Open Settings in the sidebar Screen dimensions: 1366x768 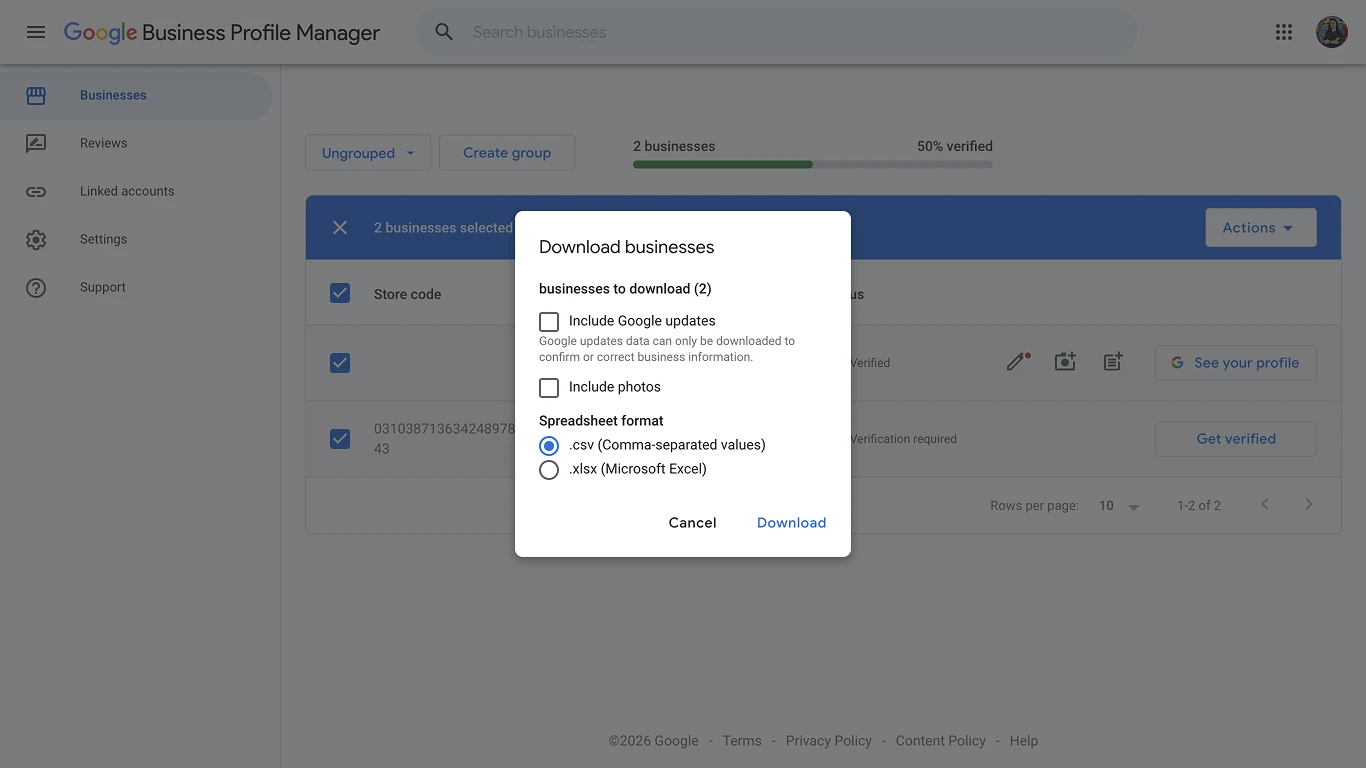(x=136, y=240)
